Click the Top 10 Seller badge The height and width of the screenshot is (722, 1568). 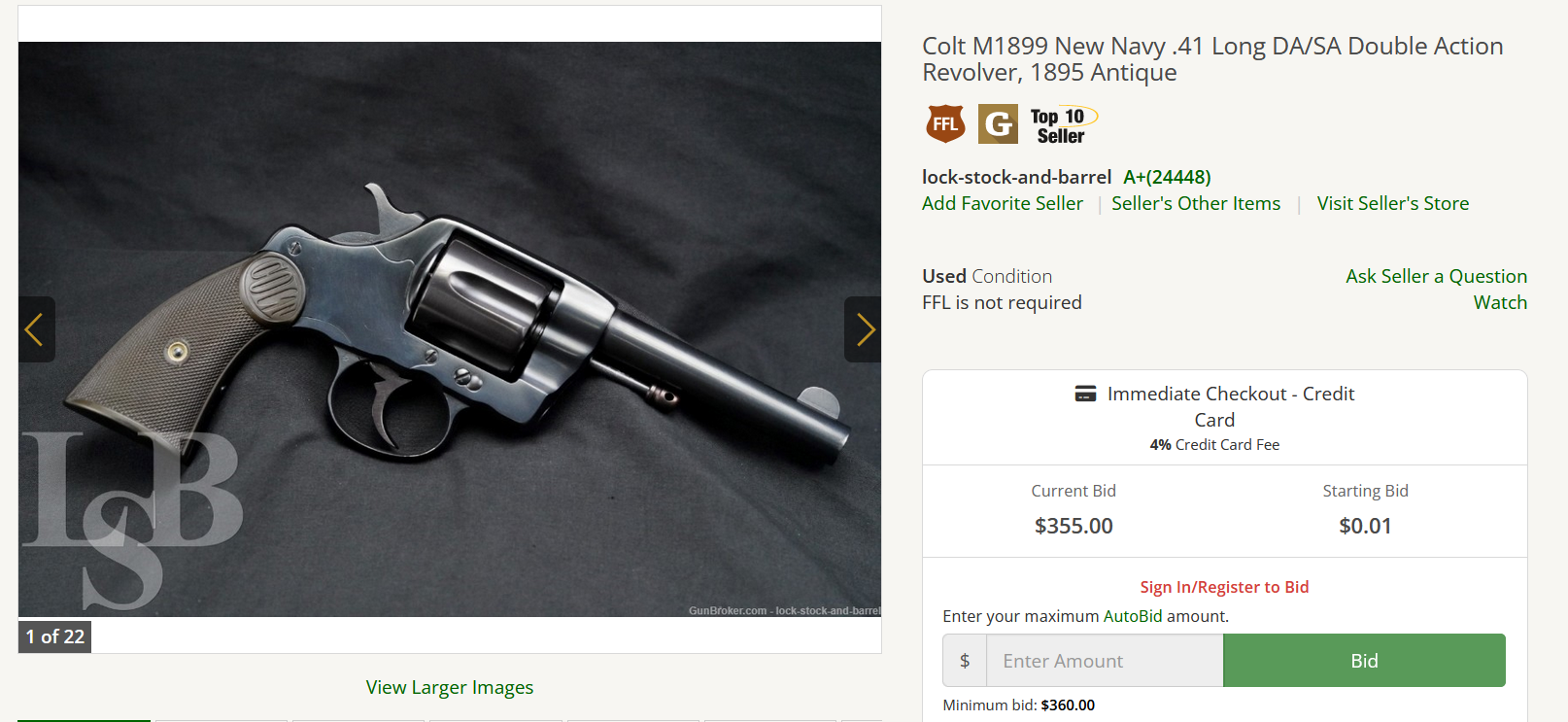[x=1063, y=125]
